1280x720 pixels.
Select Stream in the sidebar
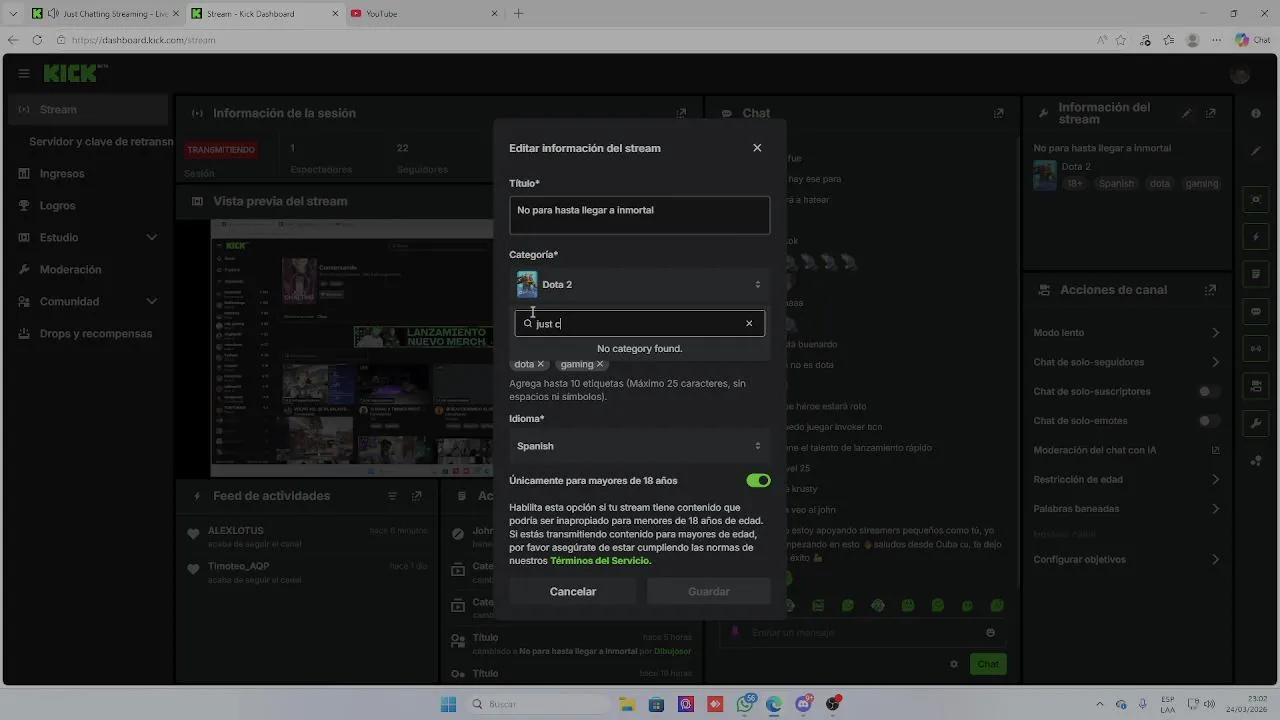click(88, 109)
